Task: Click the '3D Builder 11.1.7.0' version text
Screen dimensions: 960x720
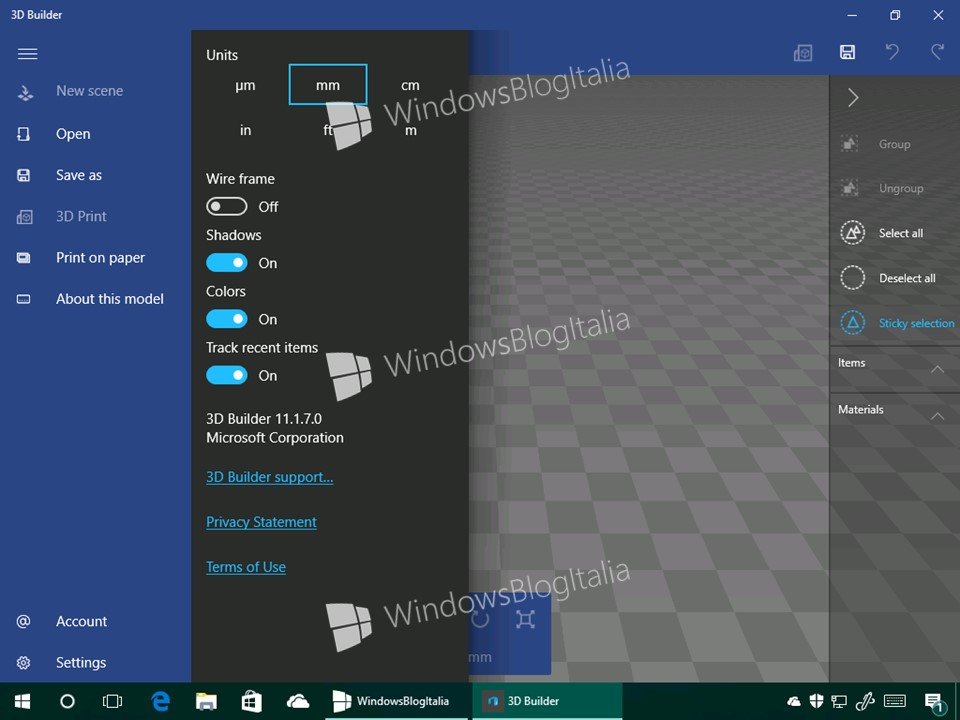Action: pyautogui.click(x=264, y=419)
